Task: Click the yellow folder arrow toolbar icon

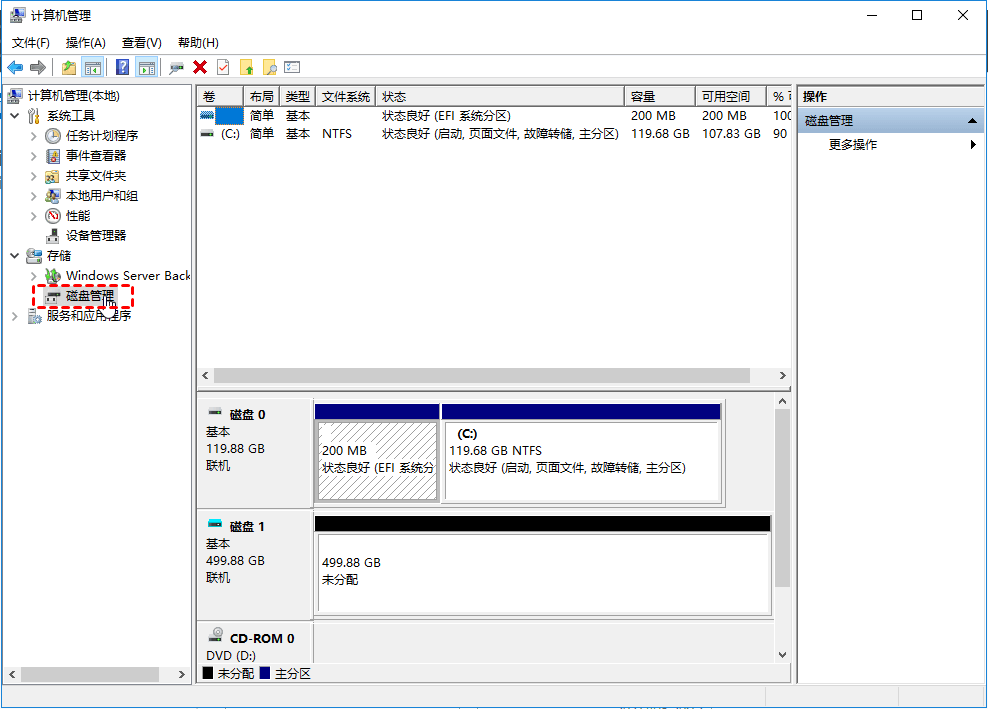Action: (246, 67)
